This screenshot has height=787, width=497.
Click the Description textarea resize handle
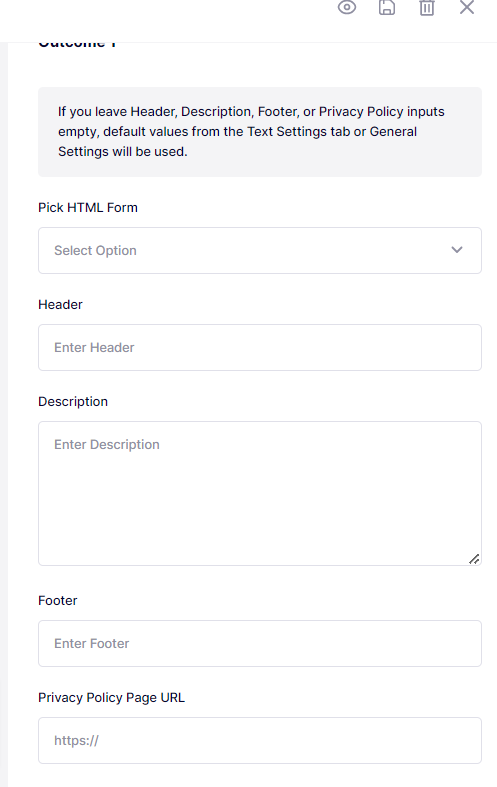pos(474,559)
